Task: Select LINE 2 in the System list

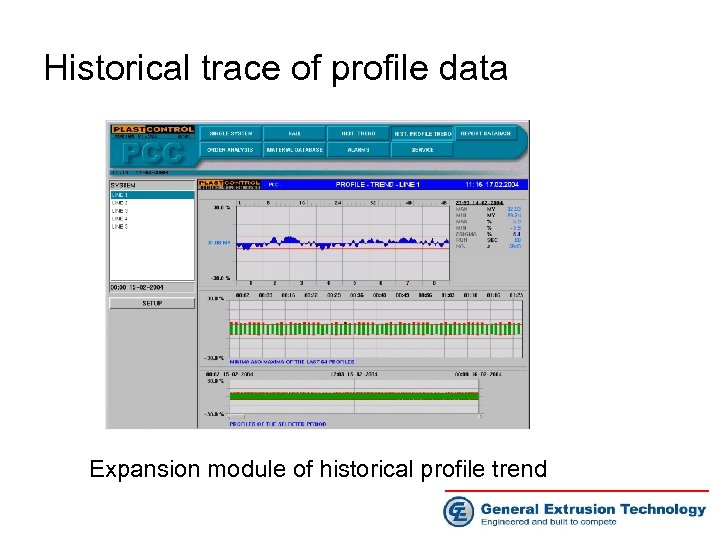Action: pos(152,203)
